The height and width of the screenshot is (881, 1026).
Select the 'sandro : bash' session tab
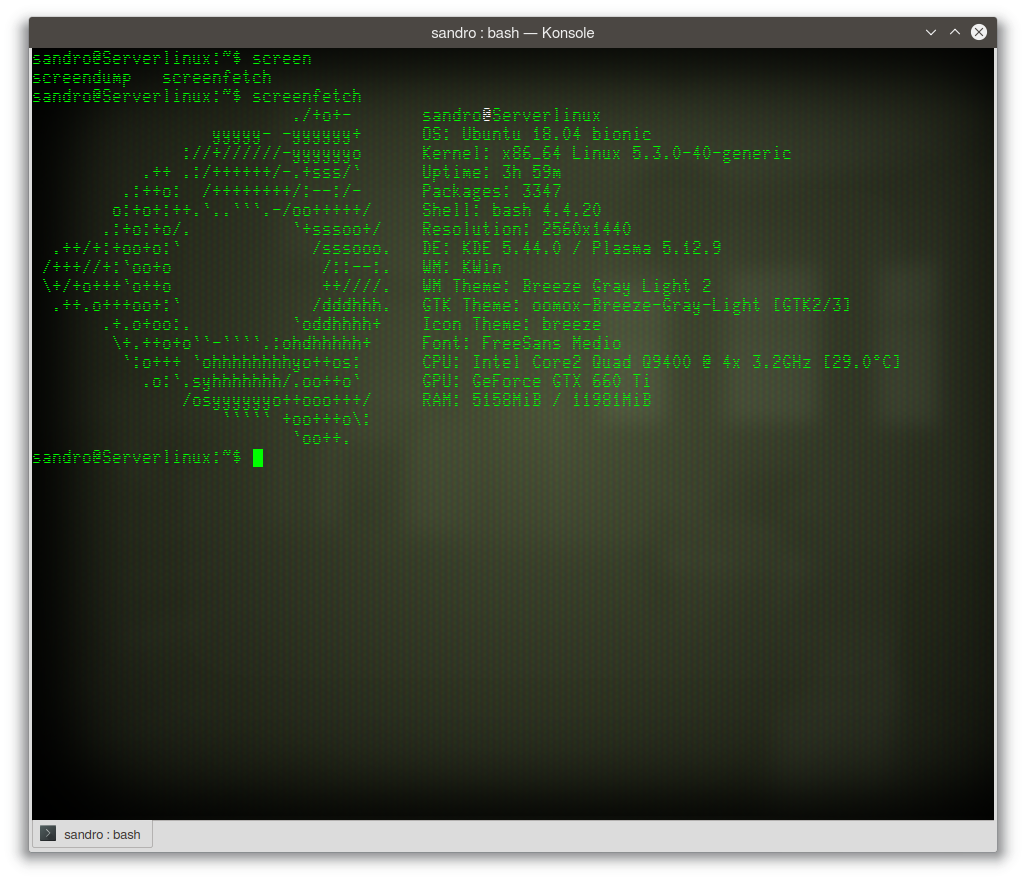point(92,835)
